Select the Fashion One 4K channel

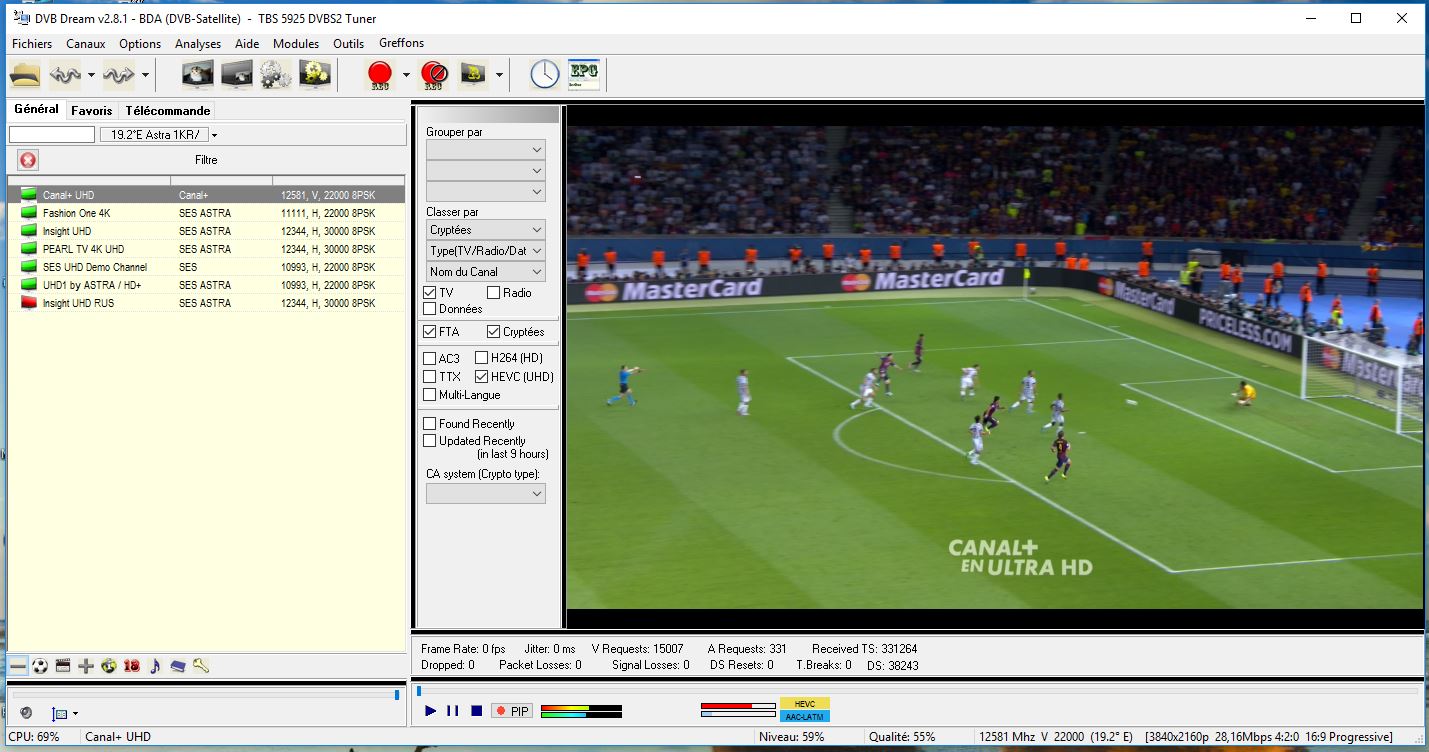click(x=206, y=213)
